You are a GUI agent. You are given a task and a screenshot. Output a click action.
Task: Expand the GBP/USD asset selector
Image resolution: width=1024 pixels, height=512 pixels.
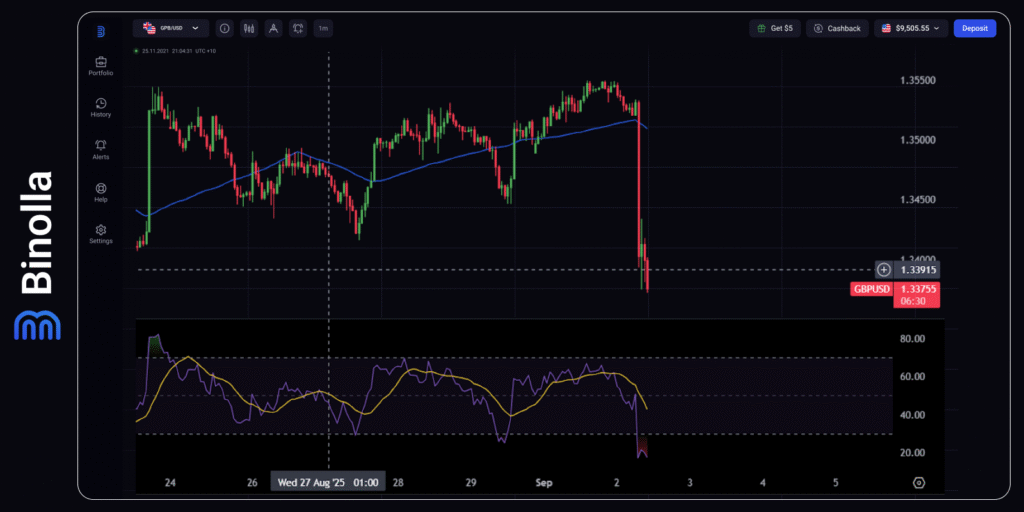[x=170, y=29]
